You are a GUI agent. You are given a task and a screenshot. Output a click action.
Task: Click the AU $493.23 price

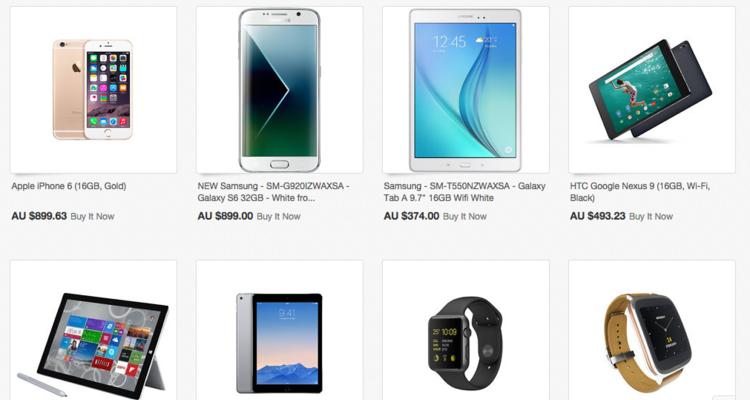tap(597, 216)
